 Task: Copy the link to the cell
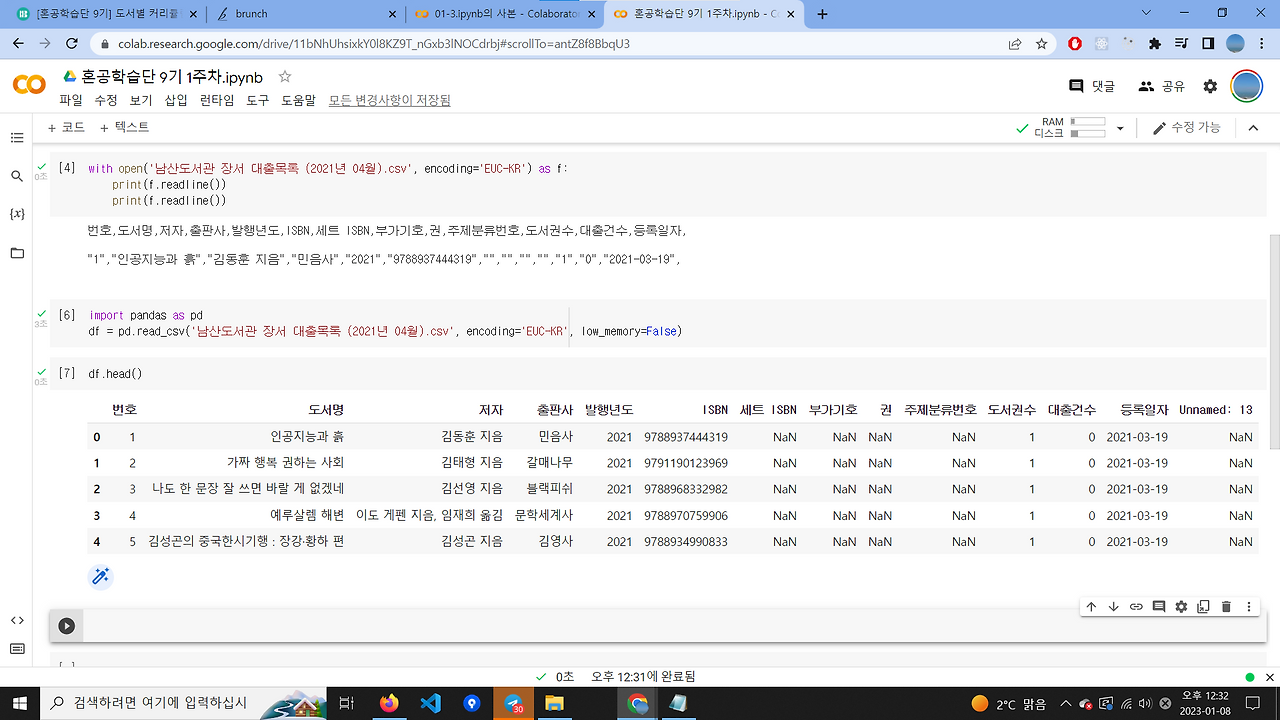1135,606
